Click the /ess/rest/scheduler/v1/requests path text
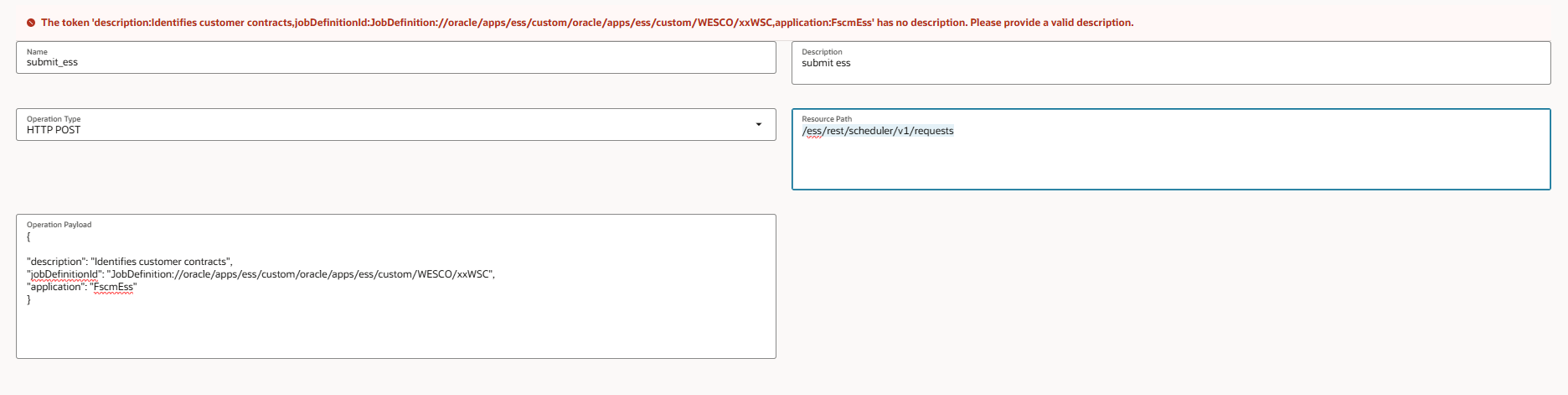This screenshot has width=1568, height=395. (878, 131)
